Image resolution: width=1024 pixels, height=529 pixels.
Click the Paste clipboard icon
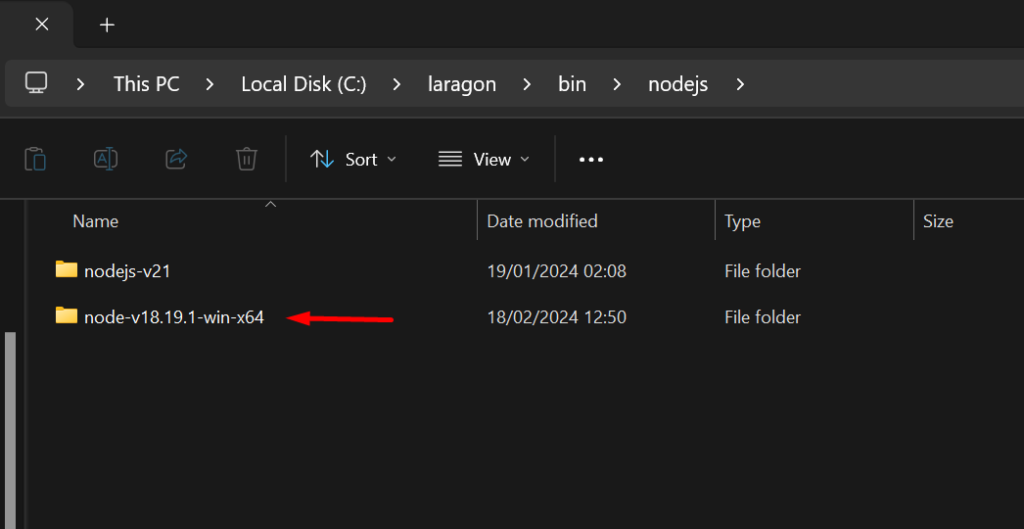tap(35, 159)
